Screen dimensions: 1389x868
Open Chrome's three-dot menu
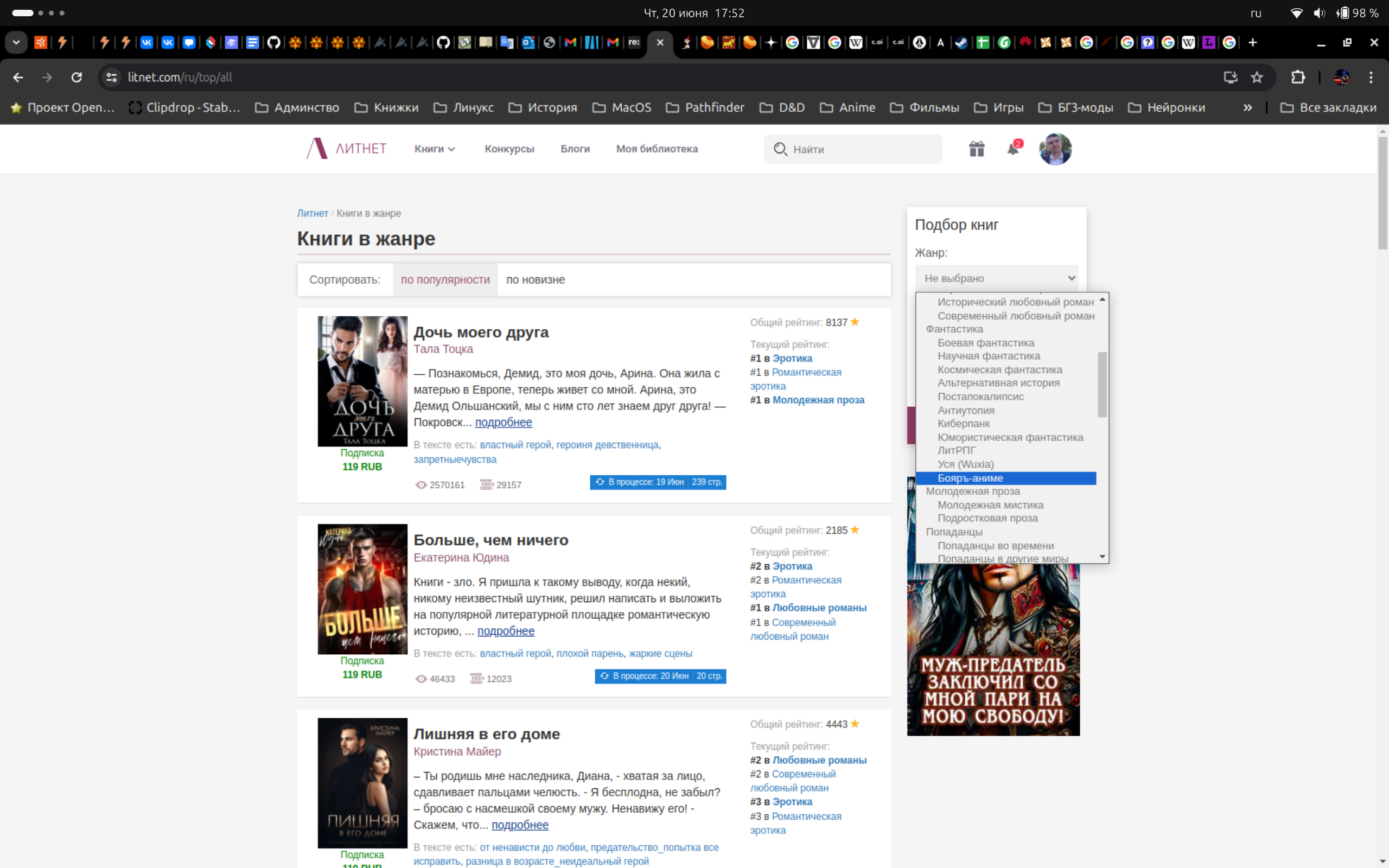[1371, 77]
